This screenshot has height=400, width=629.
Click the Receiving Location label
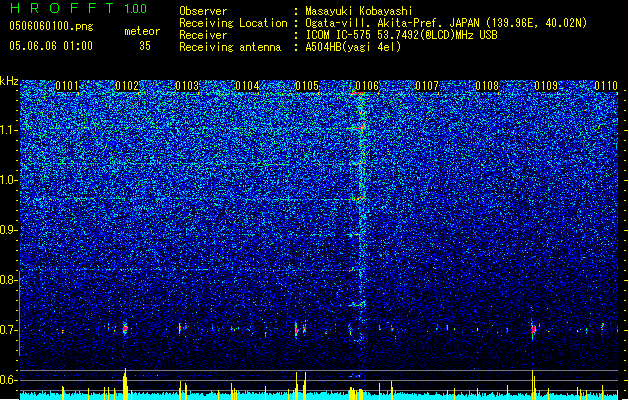[233, 23]
